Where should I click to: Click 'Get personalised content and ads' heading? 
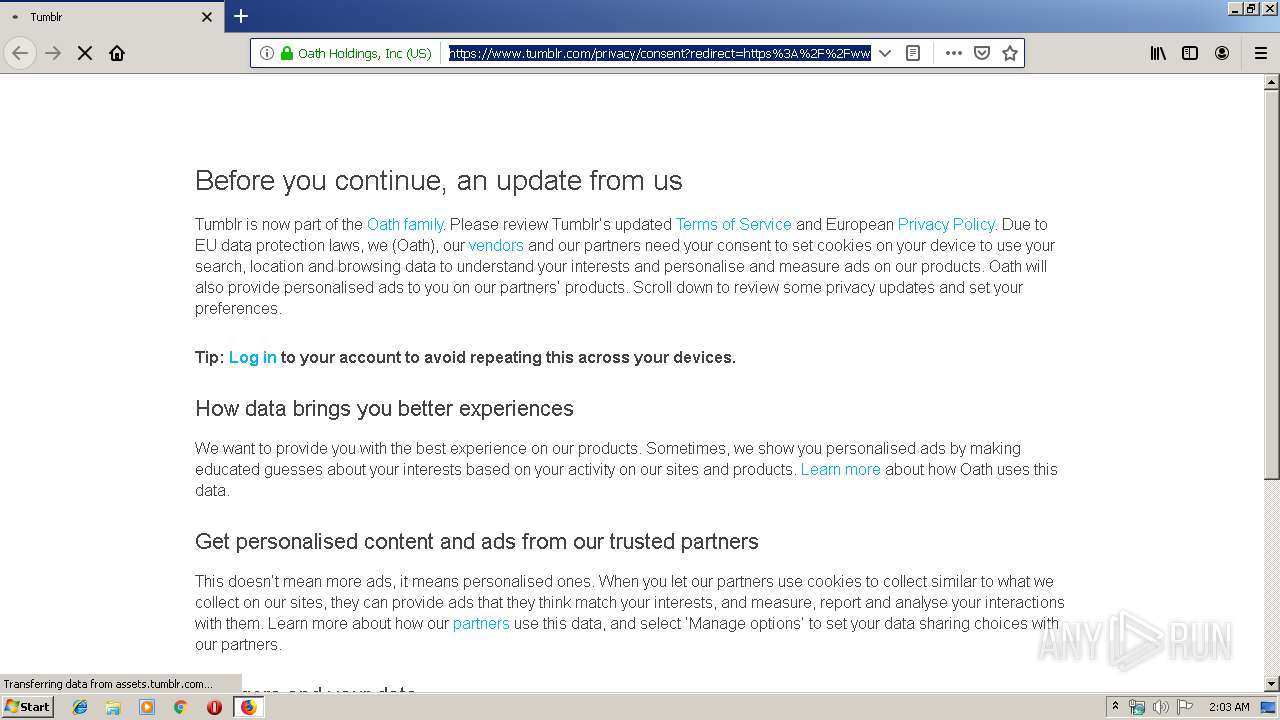477,541
